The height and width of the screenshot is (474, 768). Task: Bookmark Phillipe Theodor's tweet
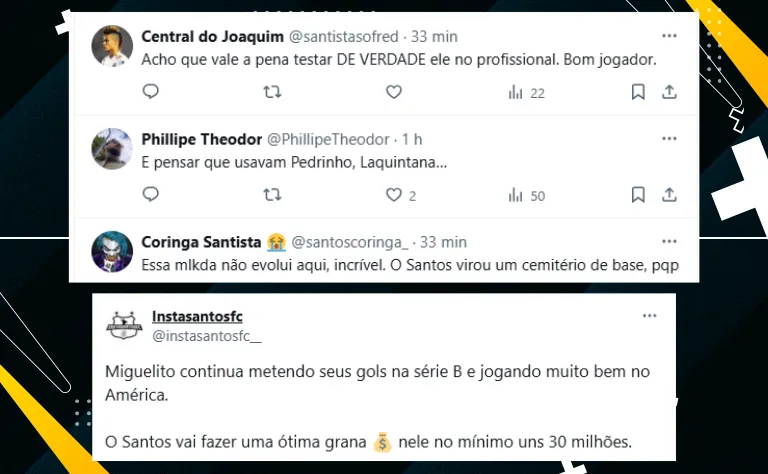tap(638, 195)
